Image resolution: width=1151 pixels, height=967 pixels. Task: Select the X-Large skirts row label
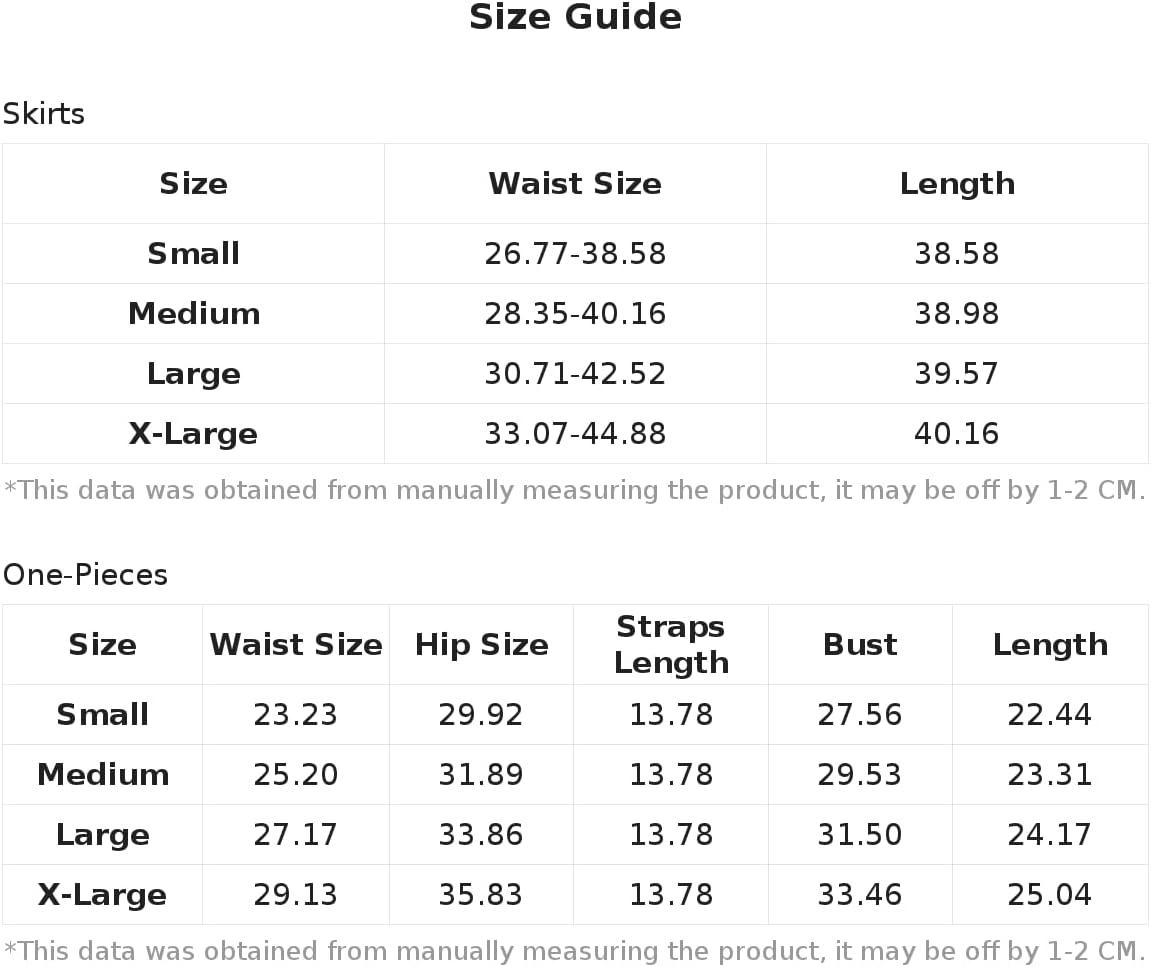193,434
